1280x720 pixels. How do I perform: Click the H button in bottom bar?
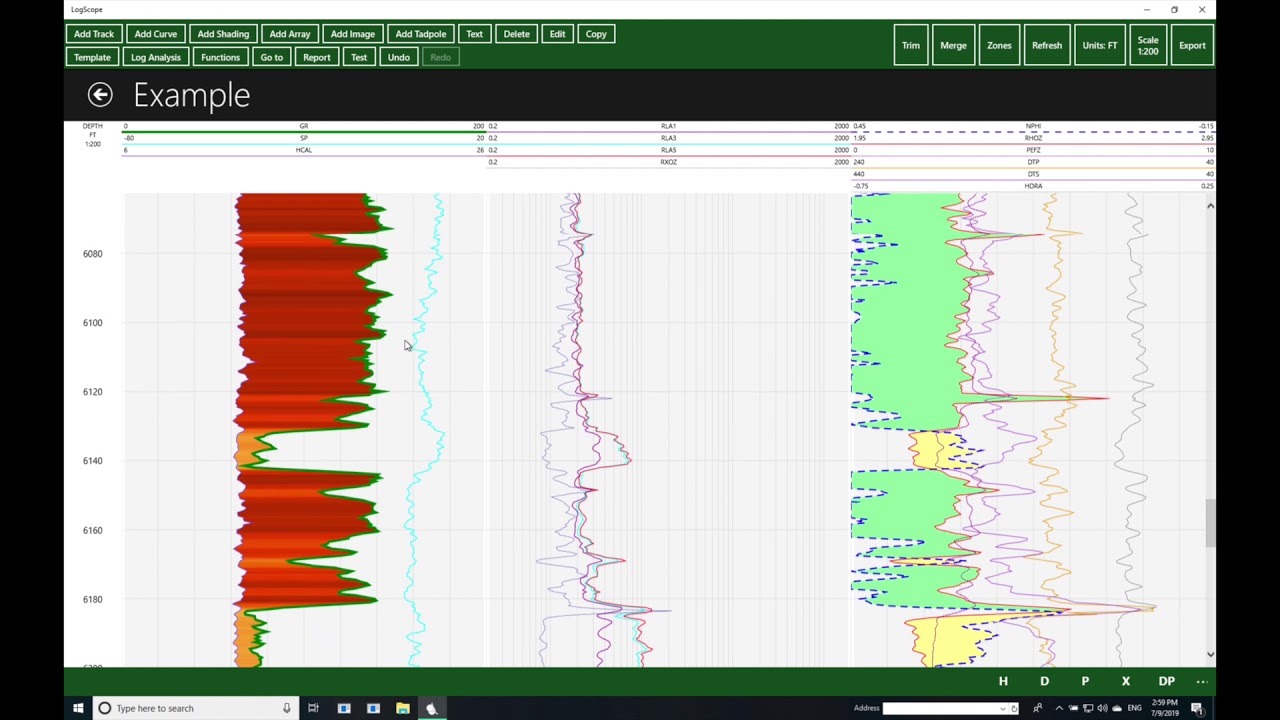[x=1003, y=681]
